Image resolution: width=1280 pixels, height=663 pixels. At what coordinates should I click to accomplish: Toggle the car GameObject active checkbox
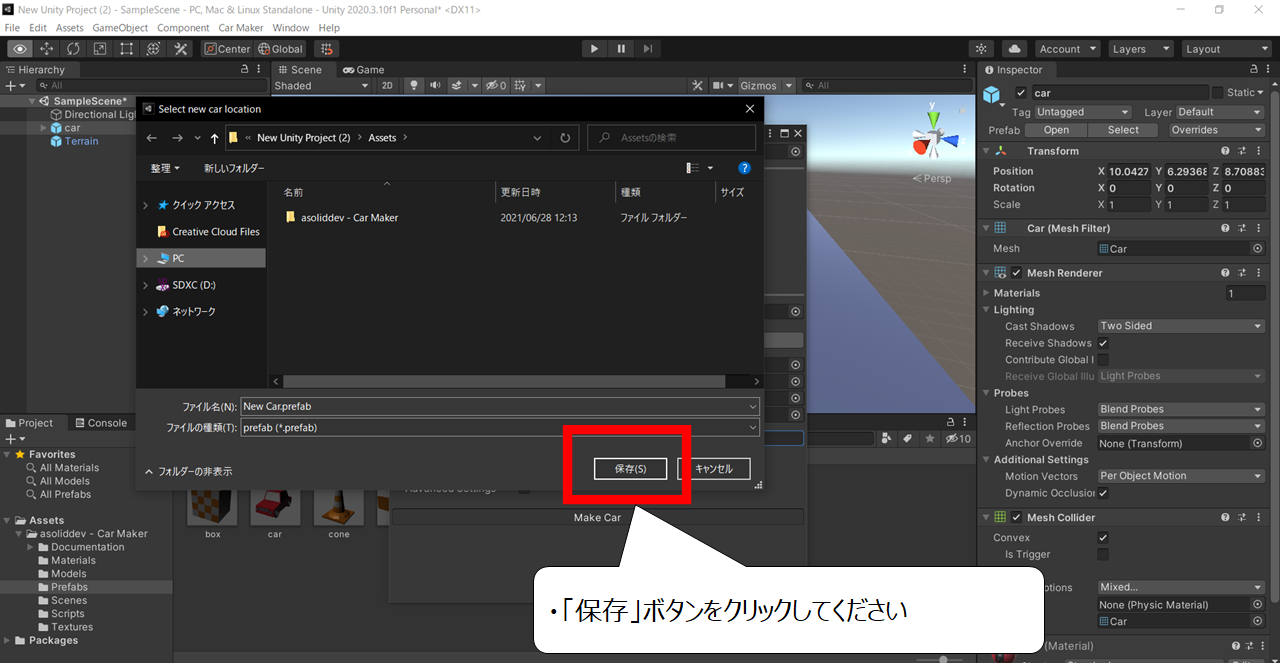click(x=1021, y=93)
